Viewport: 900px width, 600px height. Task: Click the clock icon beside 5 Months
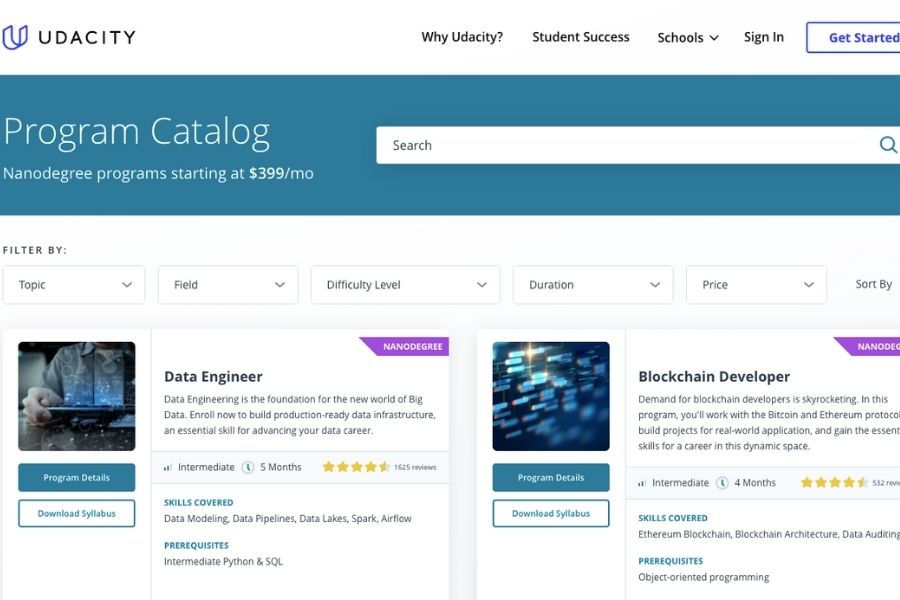248,467
